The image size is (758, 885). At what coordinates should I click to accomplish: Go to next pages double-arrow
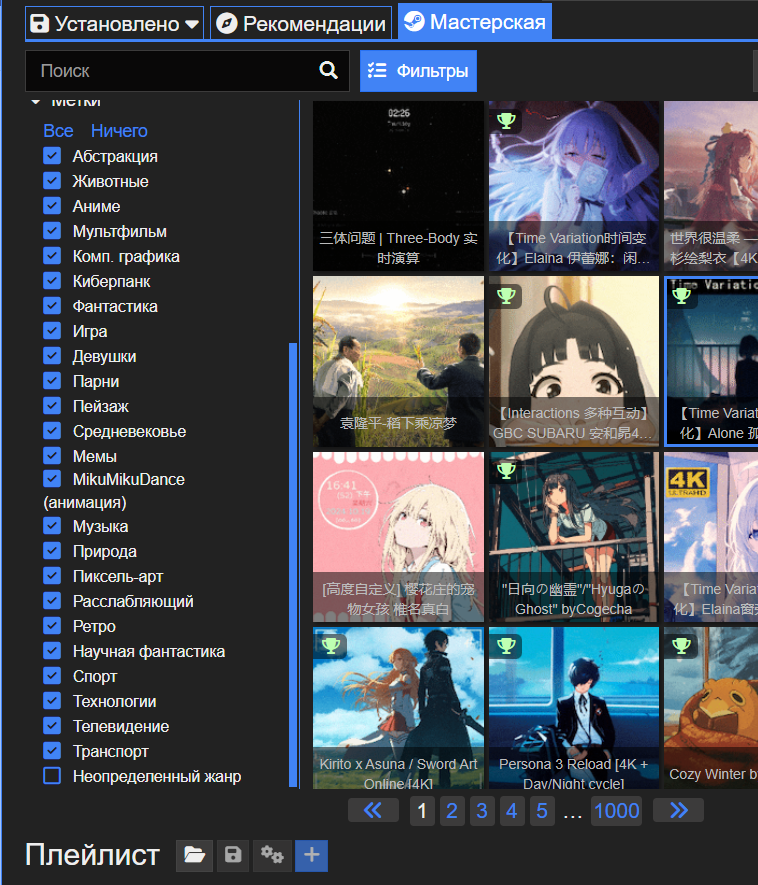point(678,810)
